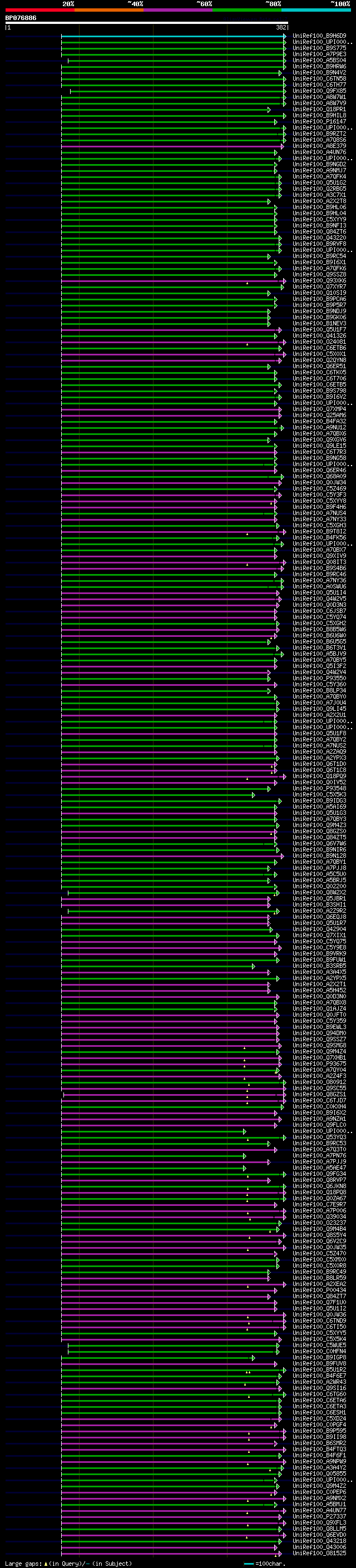Click the green ~80% identity legend segment
Viewport: 356px width, 1568px height.
[x=247, y=10]
